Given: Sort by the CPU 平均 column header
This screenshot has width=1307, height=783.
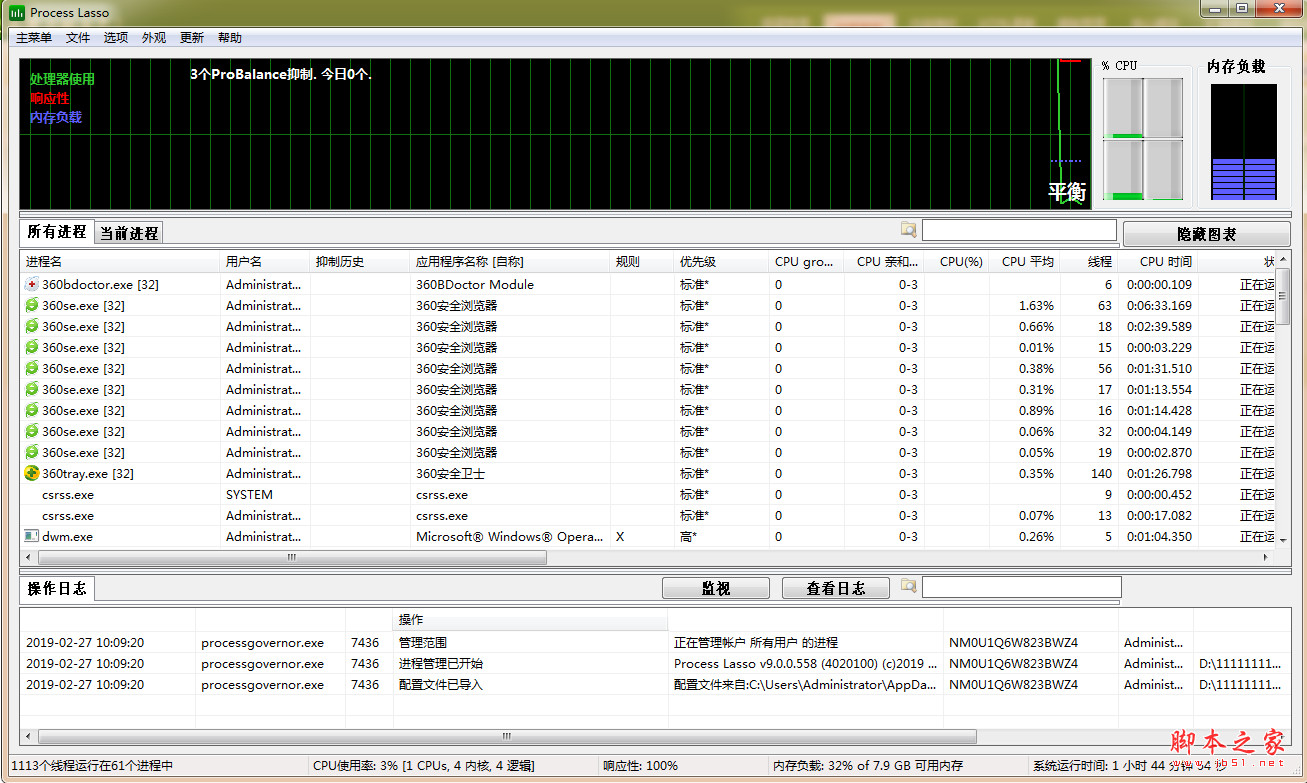Looking at the screenshot, I should 1026,262.
